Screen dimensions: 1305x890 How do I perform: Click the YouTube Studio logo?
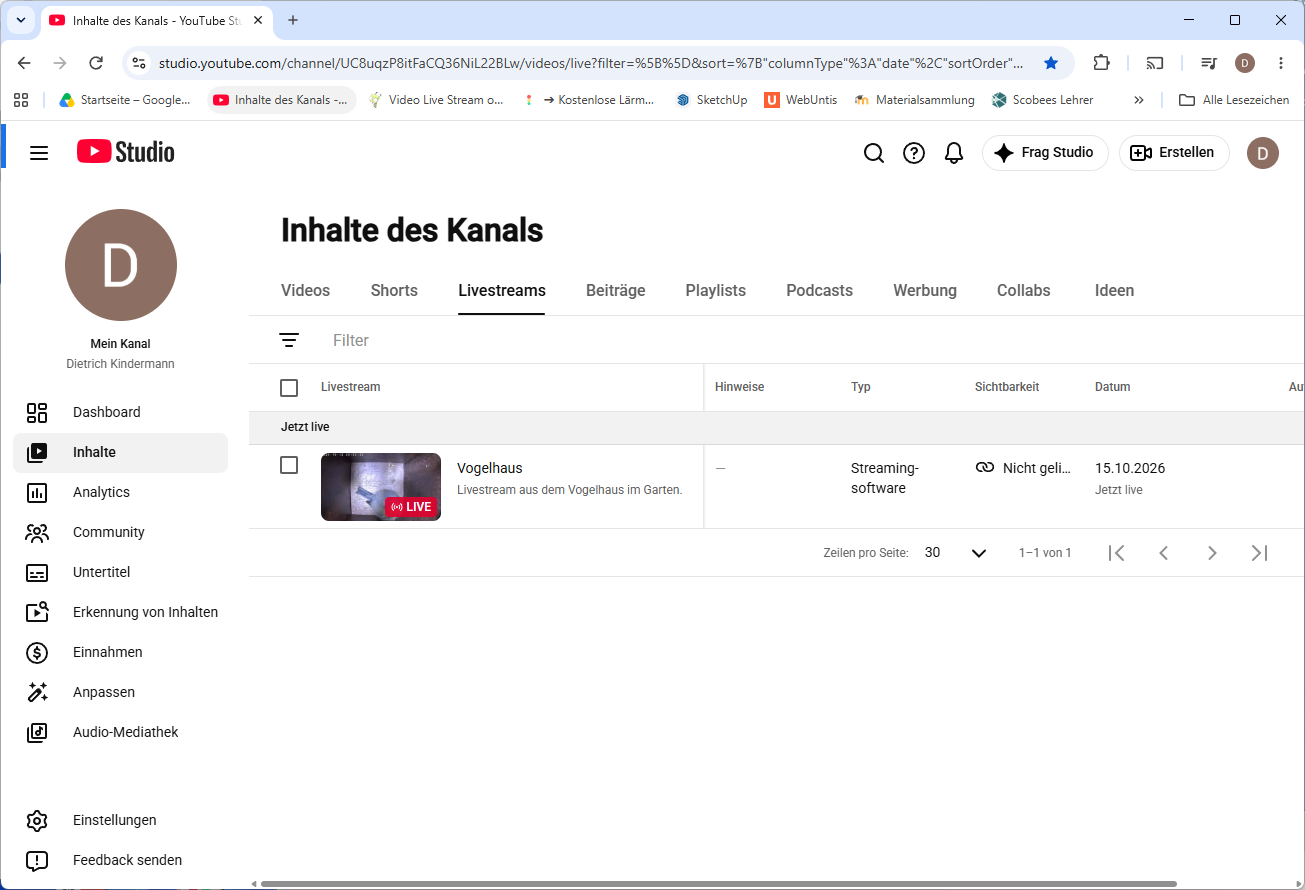[126, 152]
